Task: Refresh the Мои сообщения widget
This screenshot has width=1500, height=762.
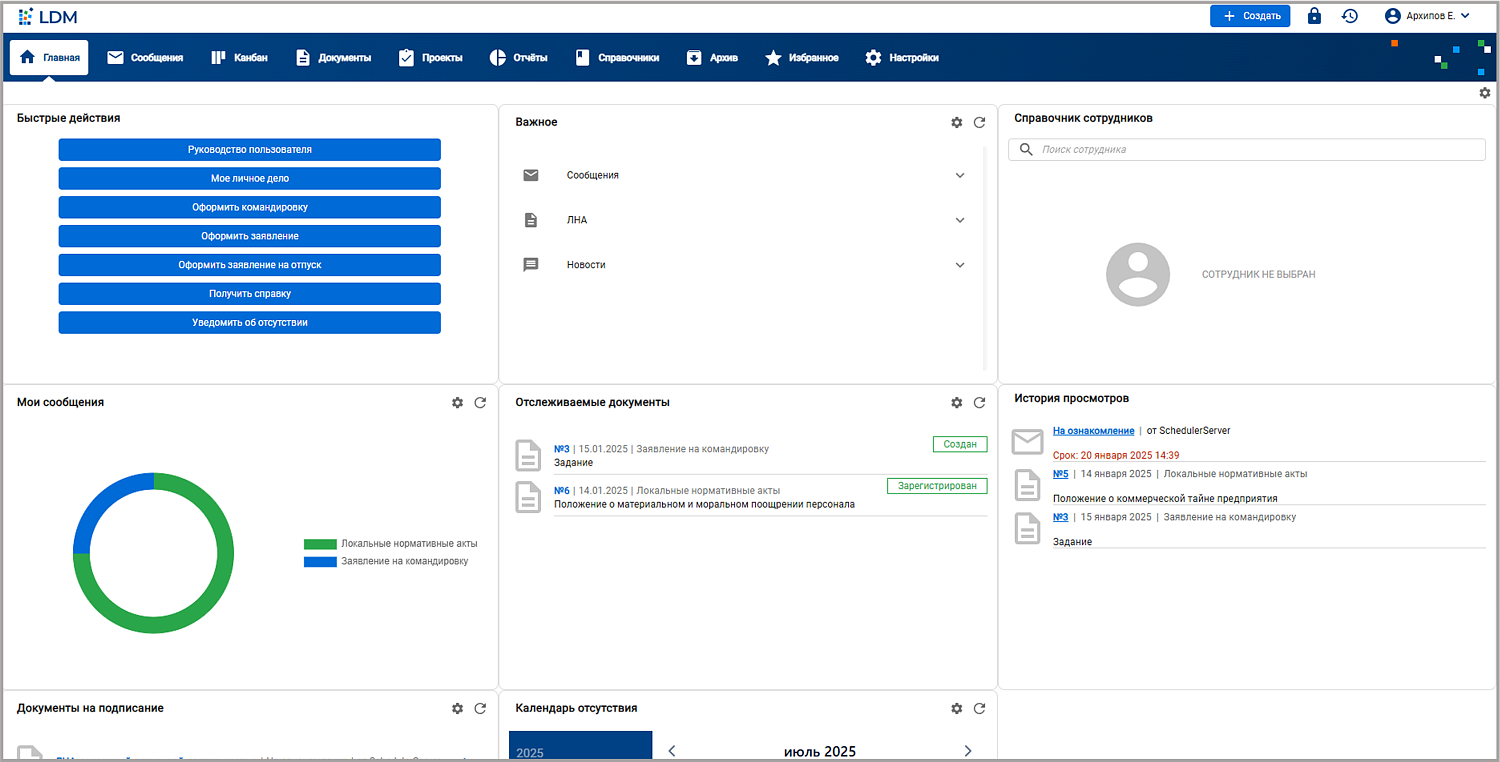Action: tap(480, 402)
